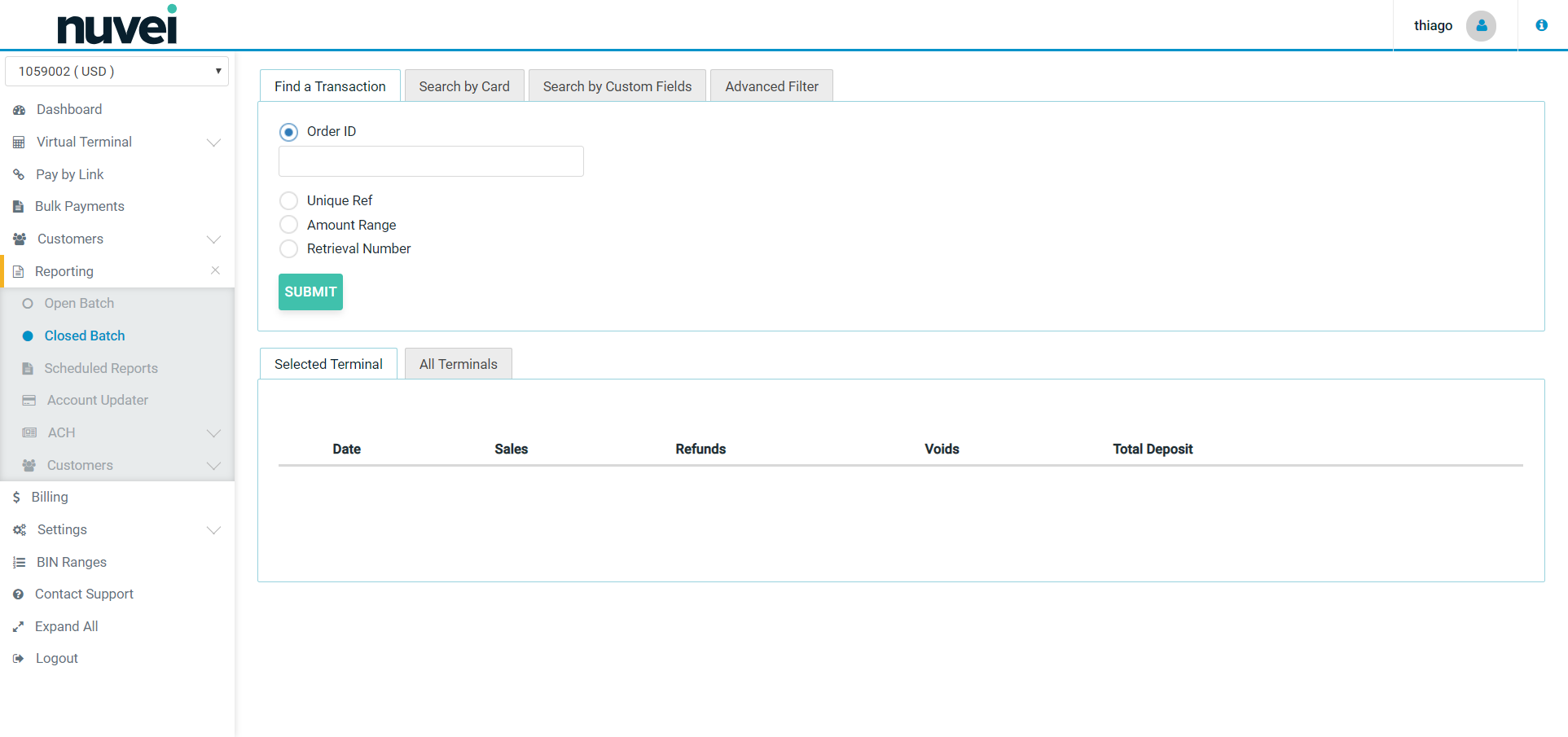This screenshot has height=737, width=1568.
Task: Open the All Terminals tab
Action: pos(458,364)
